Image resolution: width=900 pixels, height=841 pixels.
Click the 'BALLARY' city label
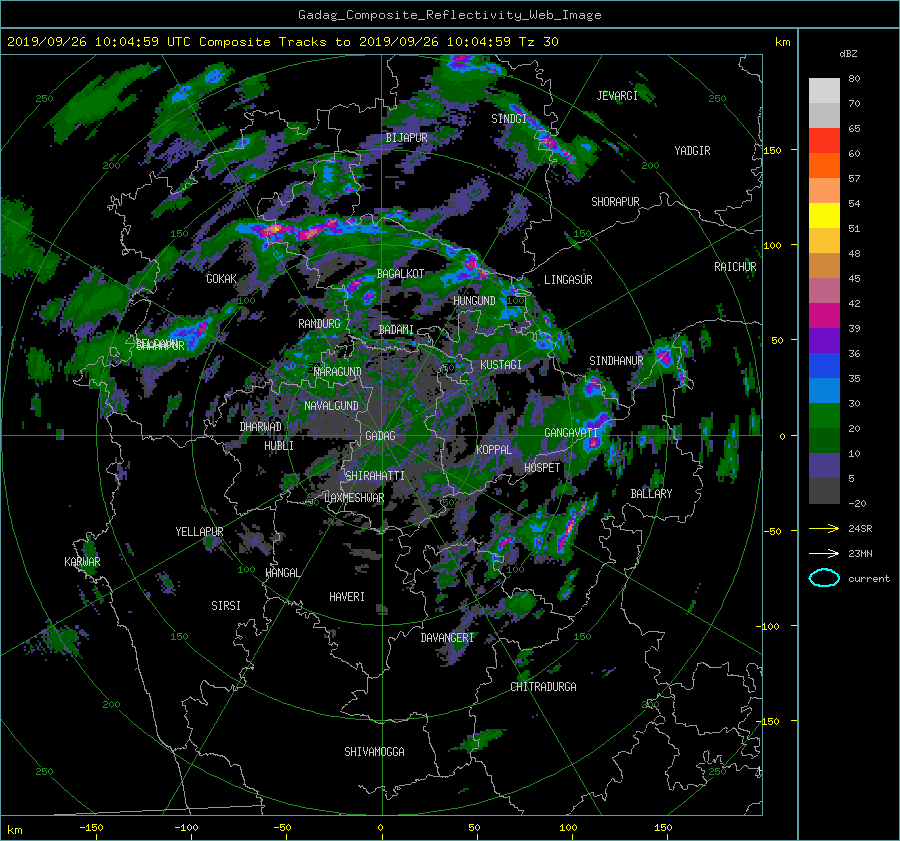click(651, 494)
